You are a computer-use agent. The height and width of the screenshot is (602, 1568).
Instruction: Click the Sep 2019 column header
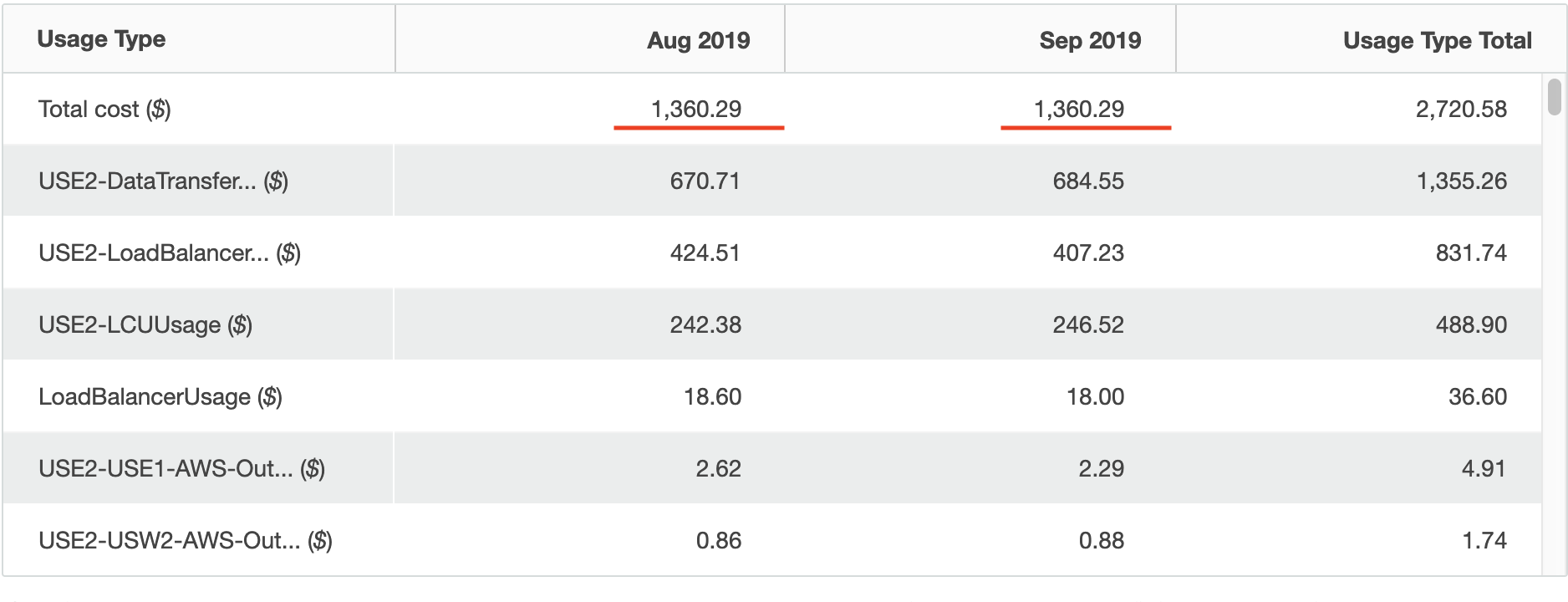tap(1090, 40)
